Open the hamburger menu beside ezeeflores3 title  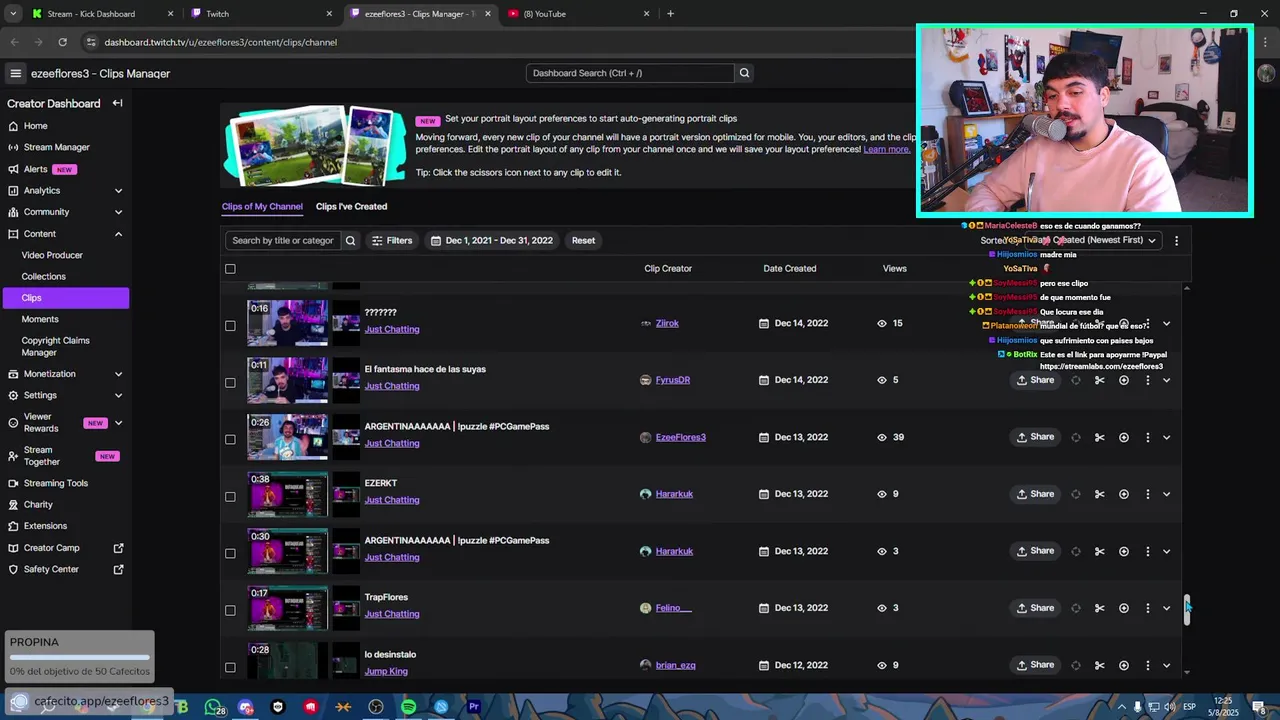15,73
